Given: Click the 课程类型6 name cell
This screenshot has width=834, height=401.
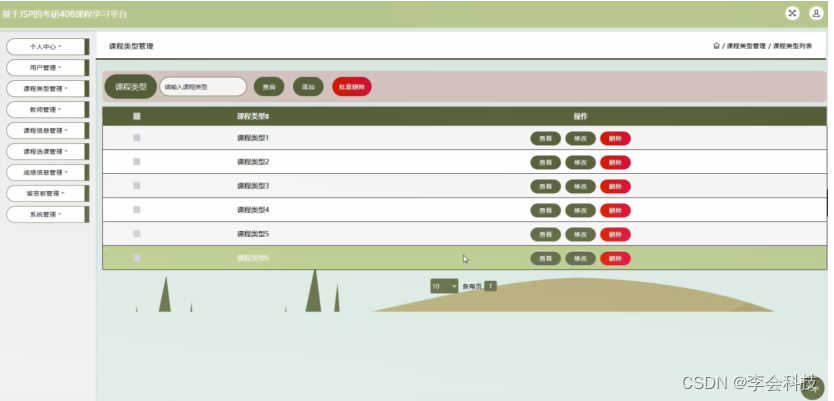Looking at the screenshot, I should [x=253, y=258].
